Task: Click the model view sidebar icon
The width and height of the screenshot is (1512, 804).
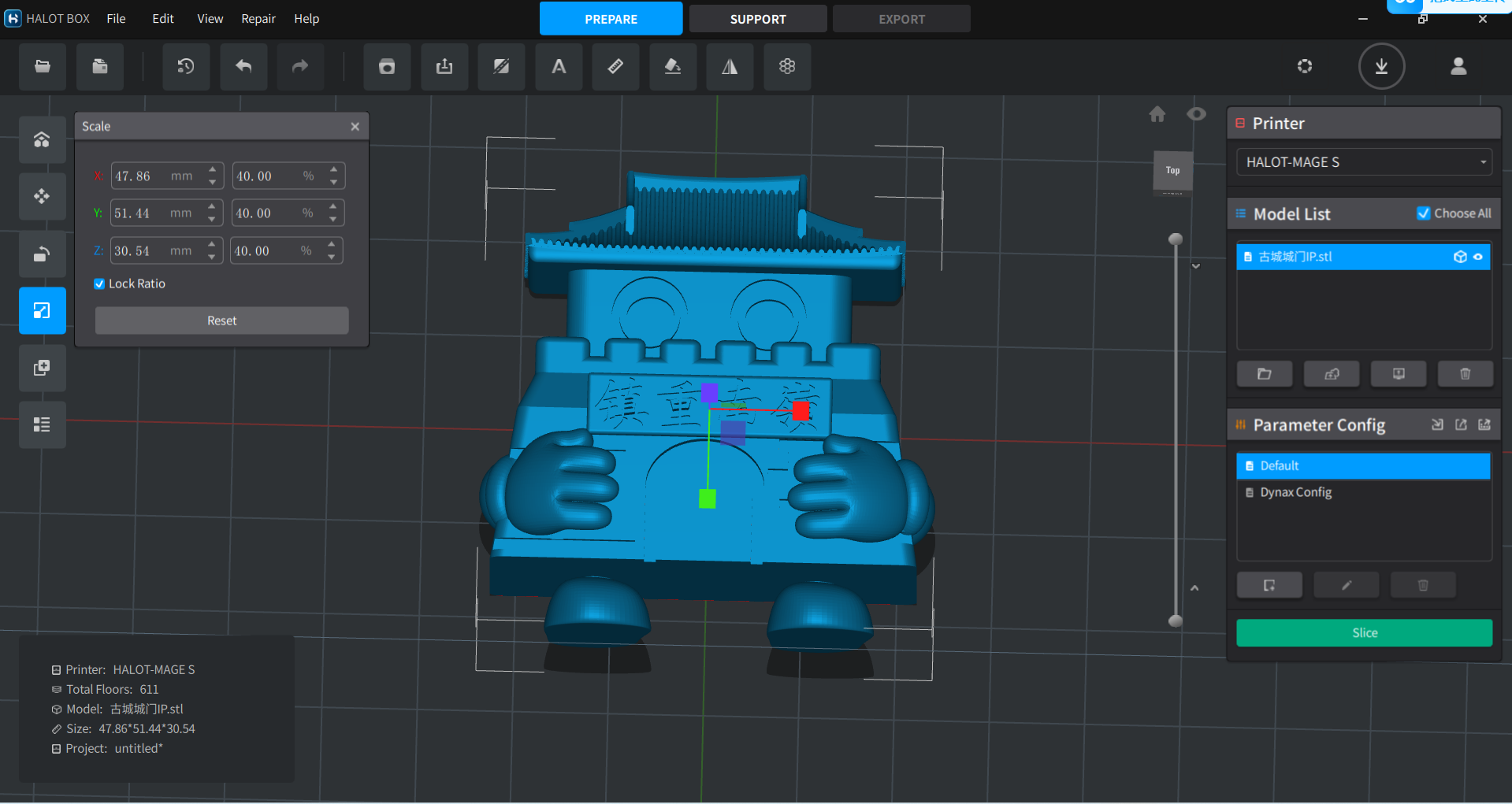Action: pyautogui.click(x=43, y=139)
